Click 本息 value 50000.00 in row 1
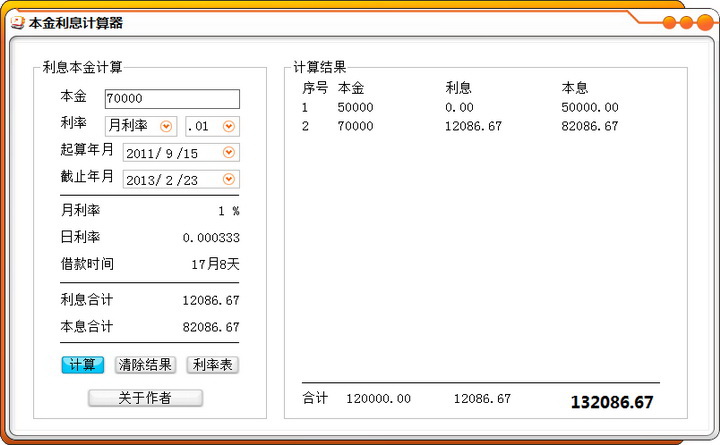The image size is (720, 445). click(590, 107)
